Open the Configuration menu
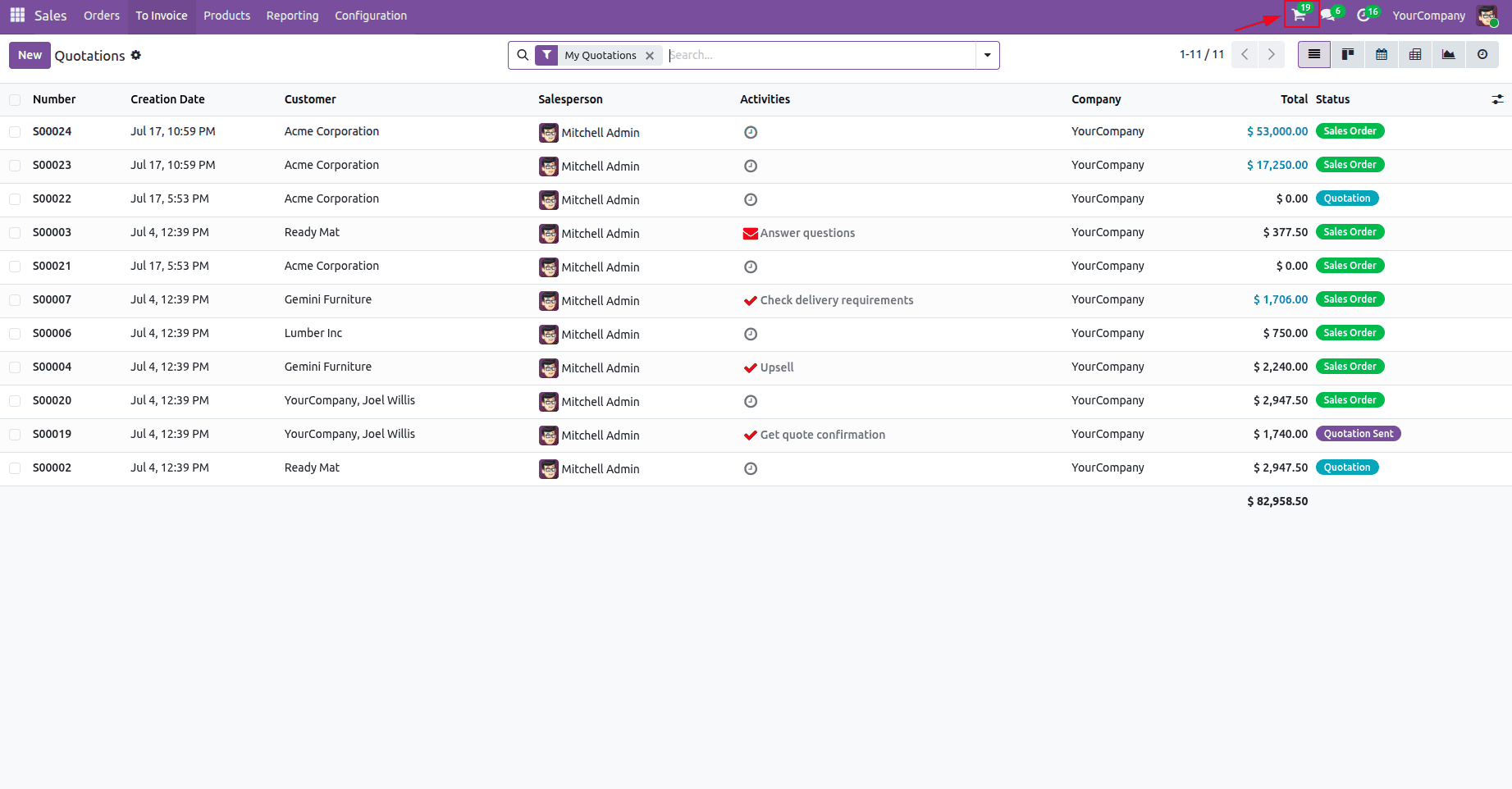Screen dimensions: 1512x789 pyautogui.click(x=371, y=16)
